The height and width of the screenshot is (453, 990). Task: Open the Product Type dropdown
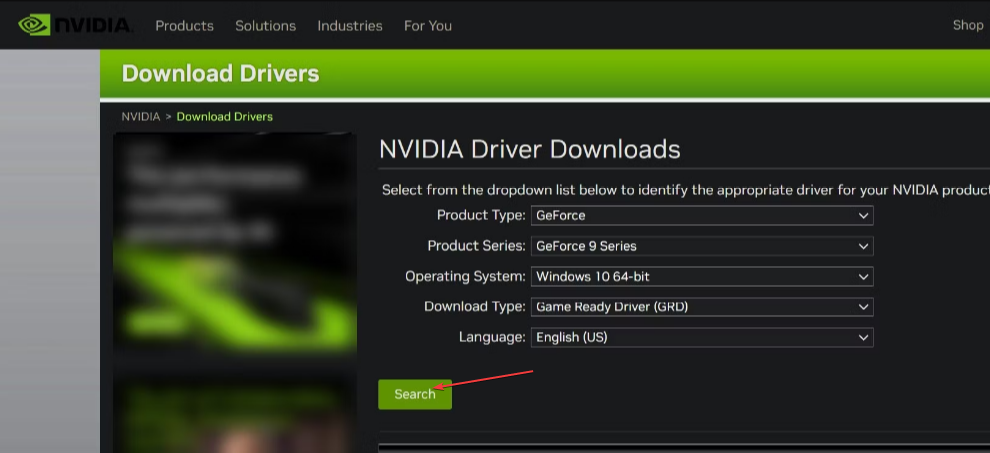(x=702, y=215)
